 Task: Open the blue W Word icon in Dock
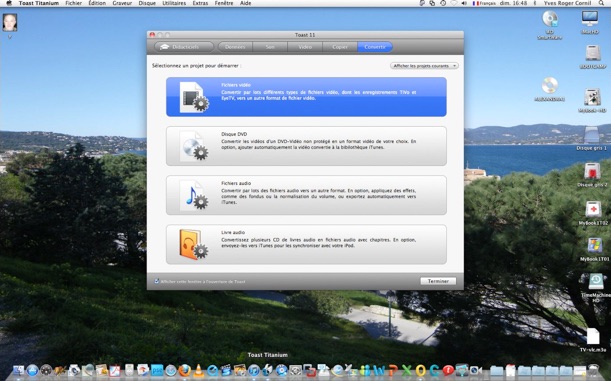click(x=379, y=370)
